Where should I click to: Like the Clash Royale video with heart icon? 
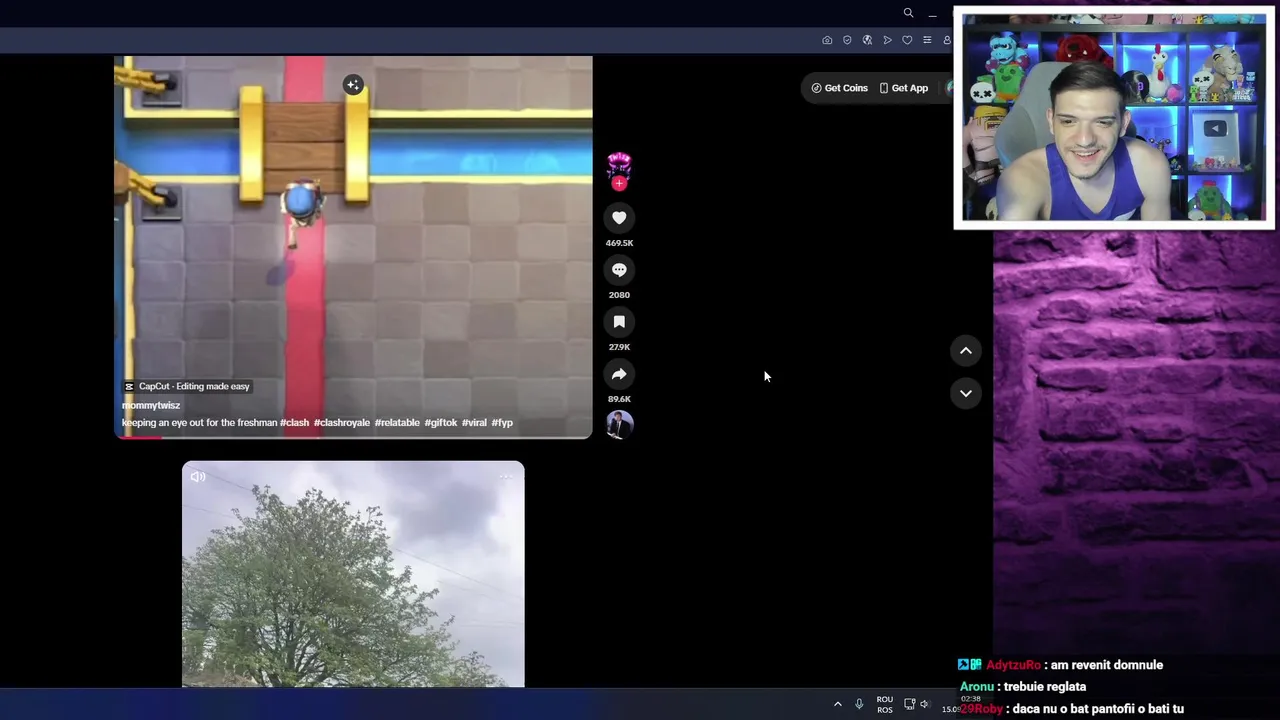coord(619,218)
